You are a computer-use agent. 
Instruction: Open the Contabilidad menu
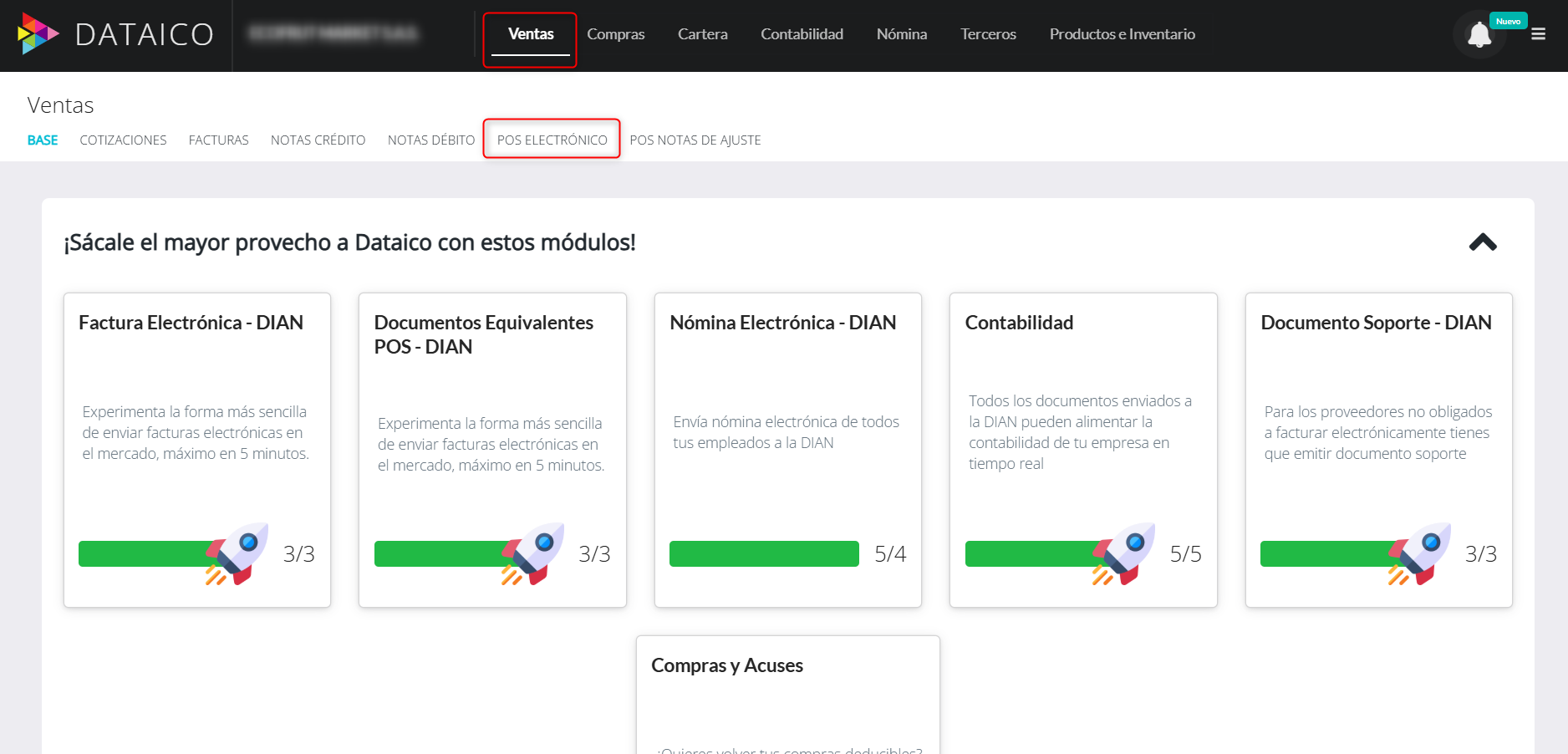pyautogui.click(x=802, y=34)
